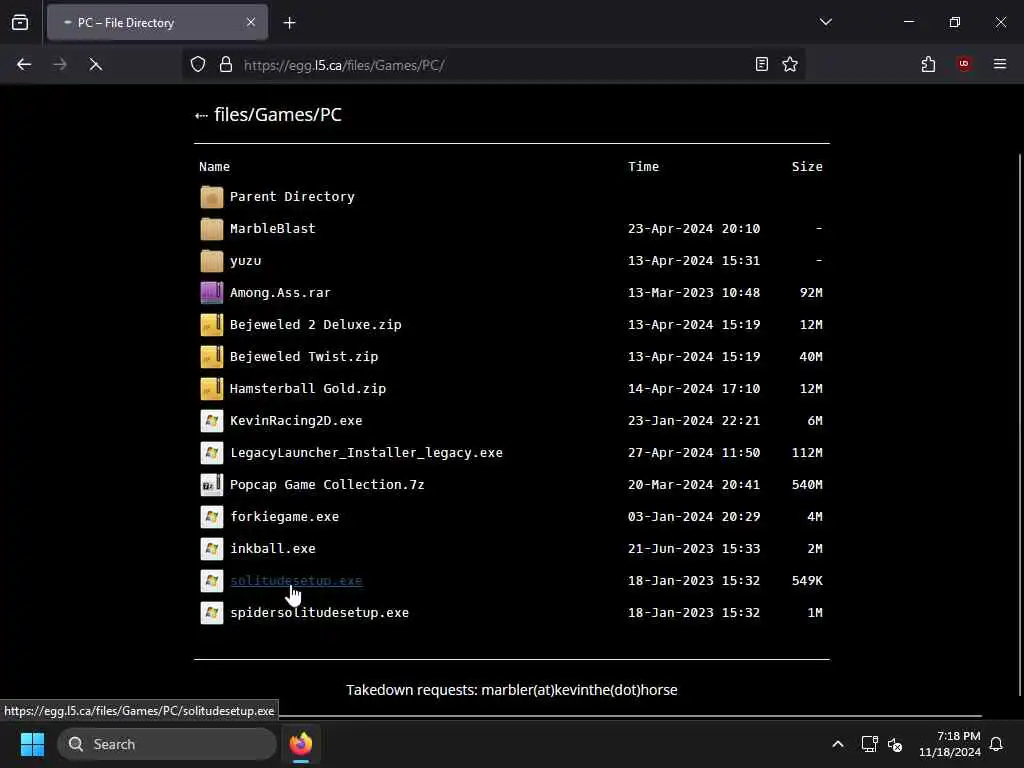This screenshot has width=1024, height=768.
Task: Expand the list all tabs chevron
Action: 825,22
